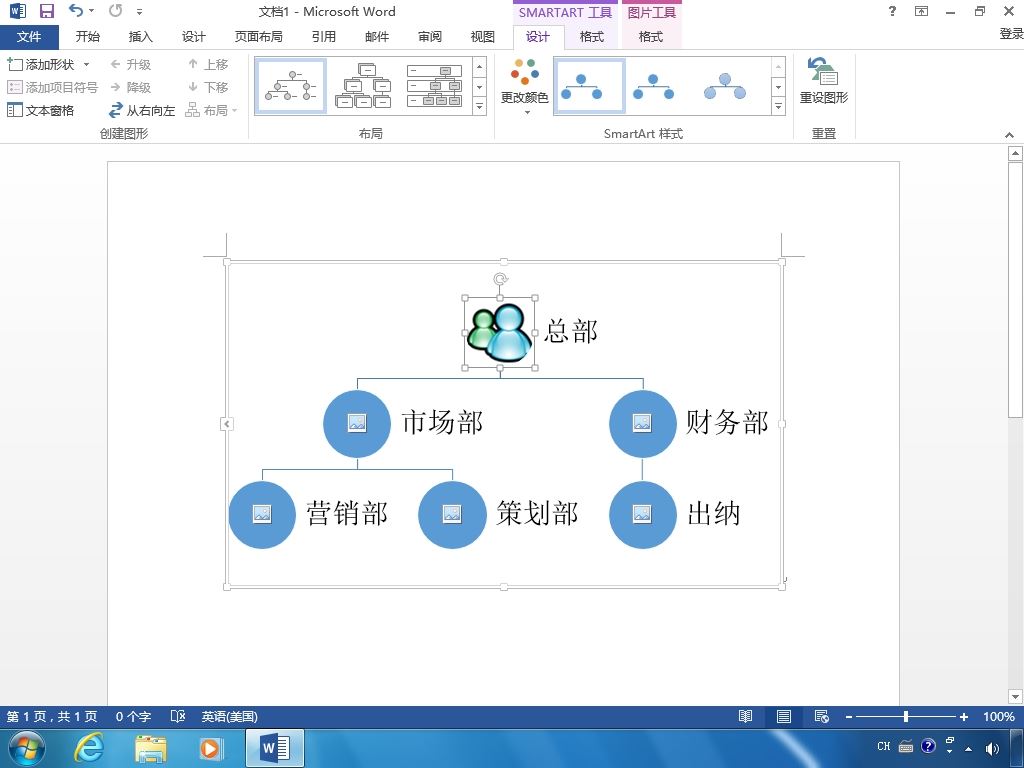Click the Redo icon in title bar

[x=116, y=10]
